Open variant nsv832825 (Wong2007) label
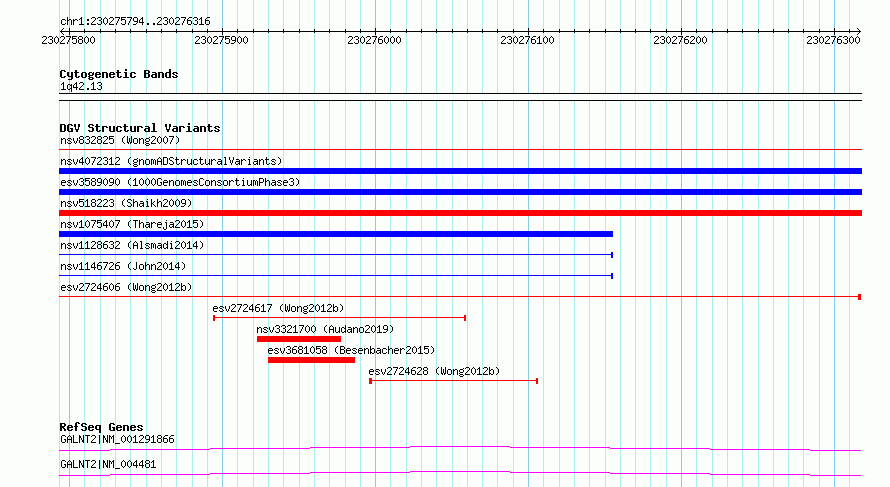Image resolution: width=890 pixels, height=487 pixels. coord(120,140)
